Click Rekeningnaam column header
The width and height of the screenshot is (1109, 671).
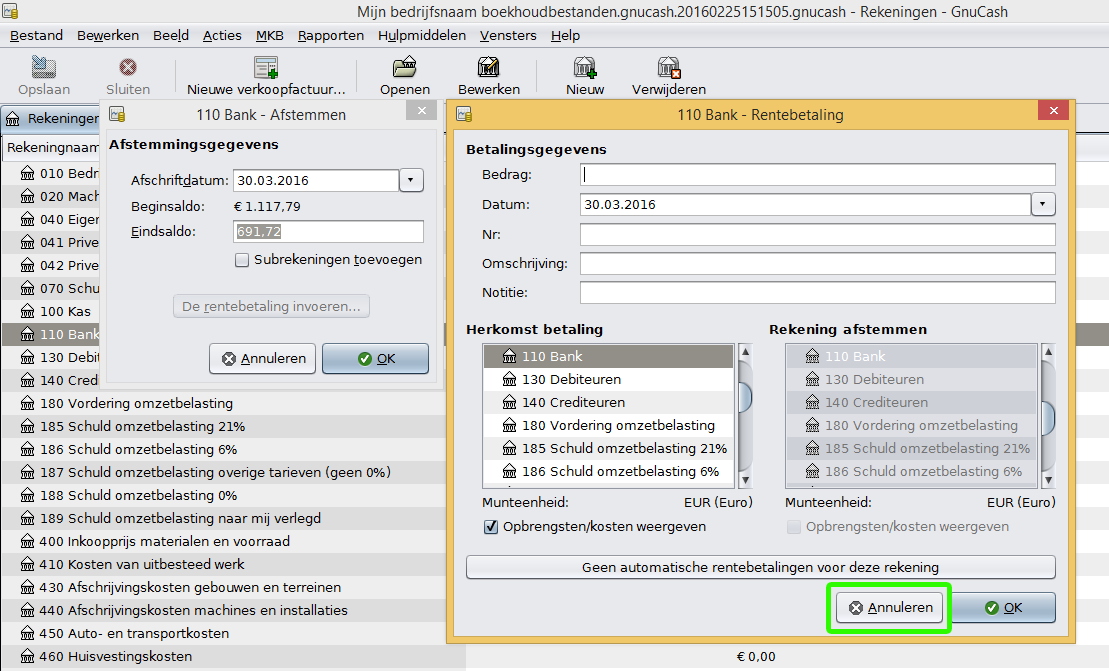[52, 148]
